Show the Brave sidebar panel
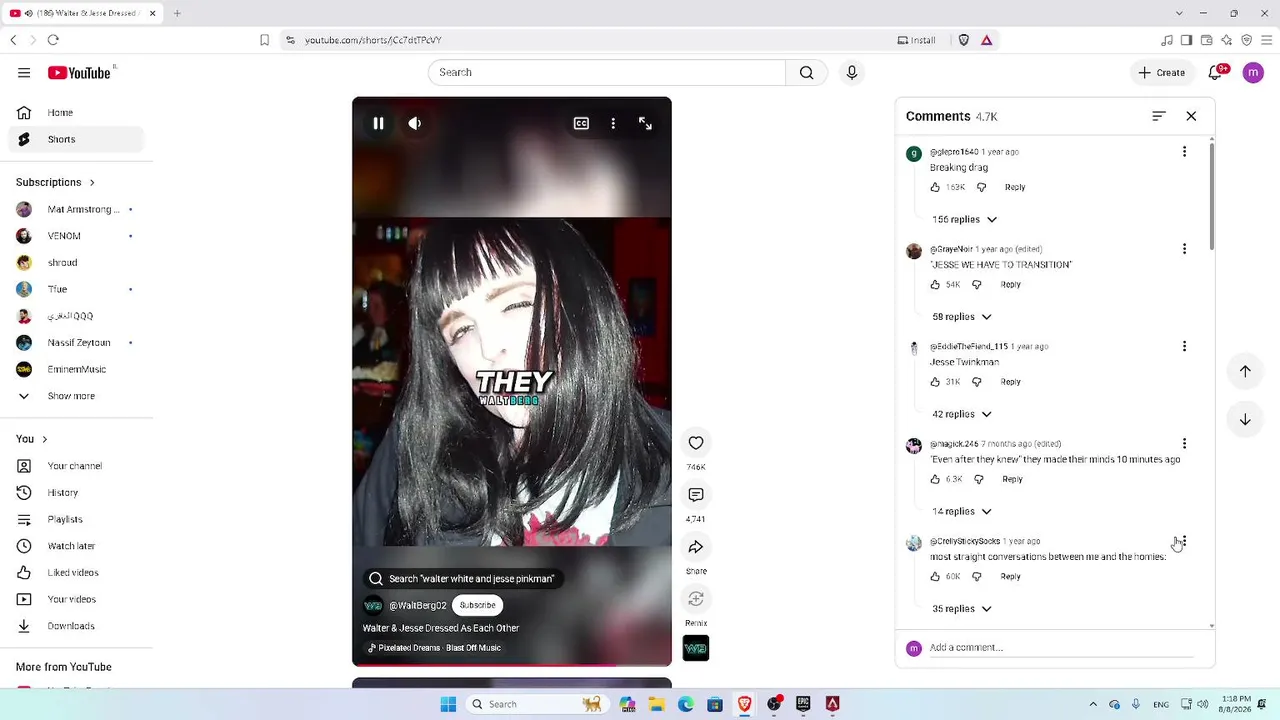Screen dimensions: 1280x720 point(1186,40)
